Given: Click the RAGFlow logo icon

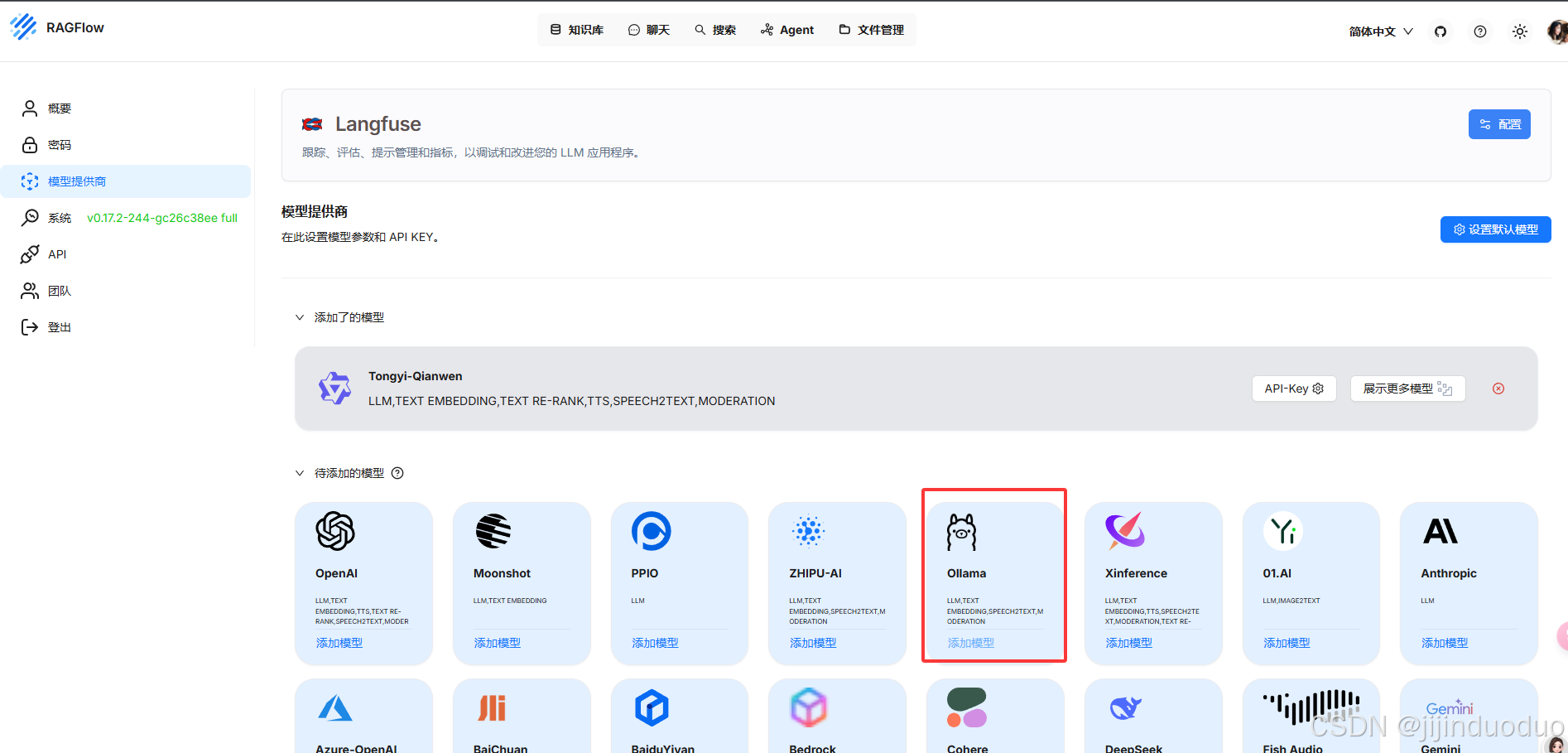Looking at the screenshot, I should click(23, 27).
